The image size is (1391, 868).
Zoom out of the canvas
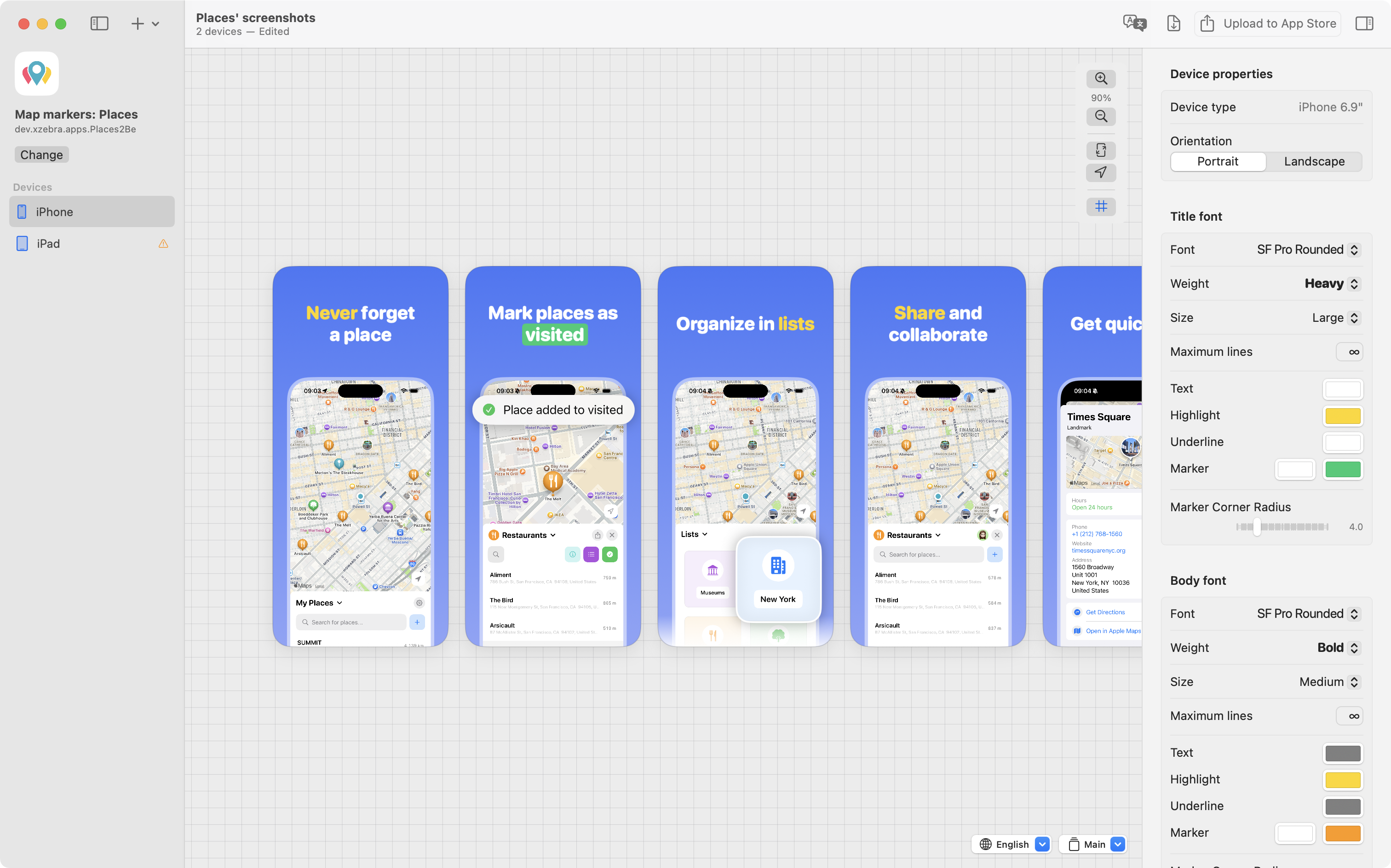pyautogui.click(x=1100, y=116)
